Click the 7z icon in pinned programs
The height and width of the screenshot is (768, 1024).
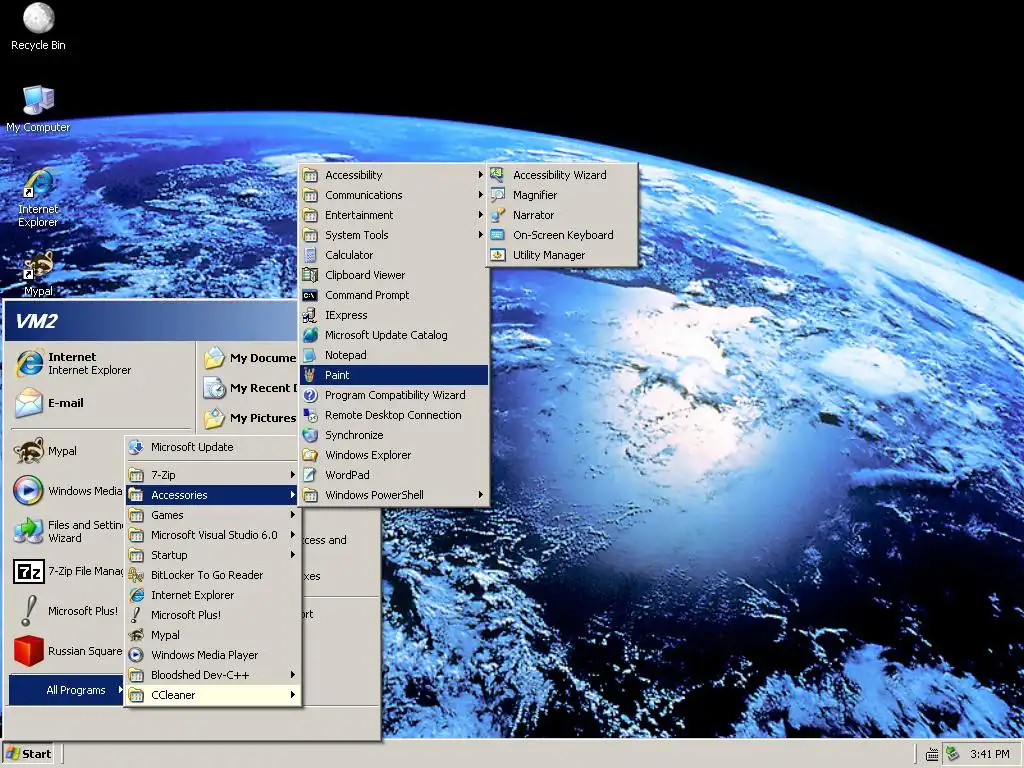coord(29,571)
